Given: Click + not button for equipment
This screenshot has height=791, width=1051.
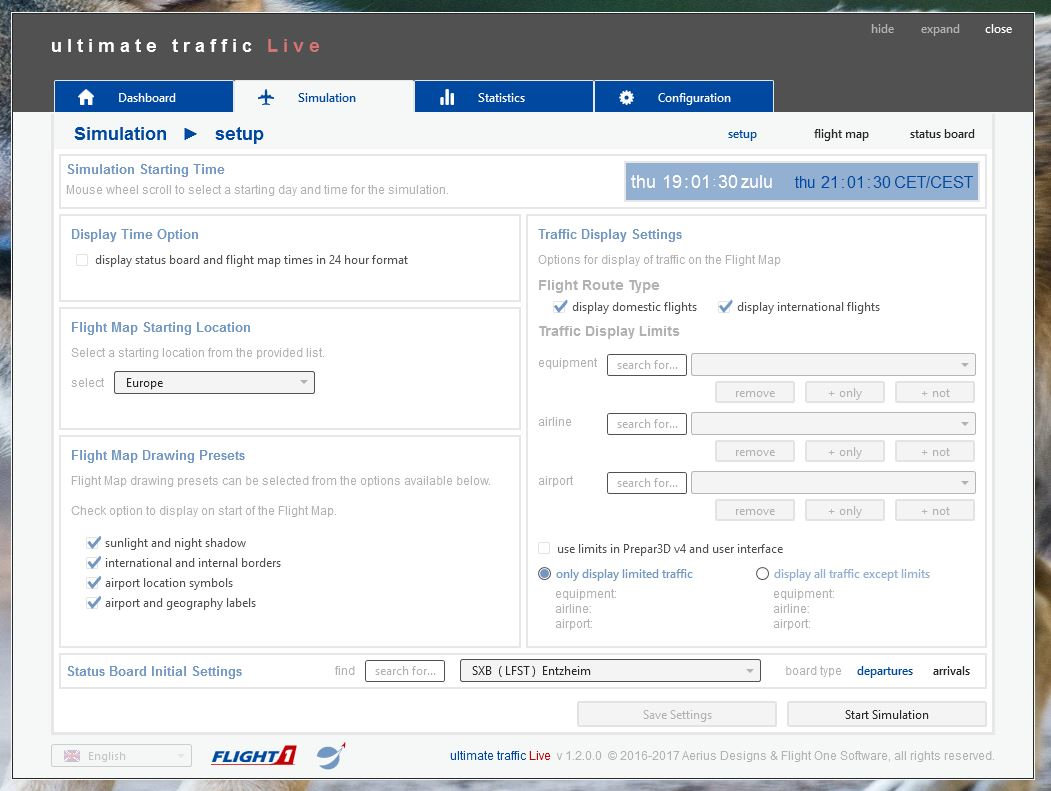Looking at the screenshot, I should click(934, 393).
